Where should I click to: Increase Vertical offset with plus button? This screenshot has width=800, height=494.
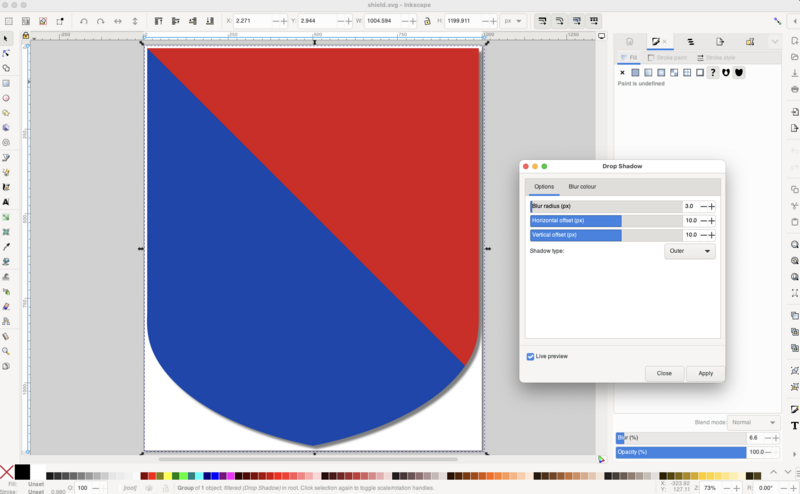[x=711, y=235]
